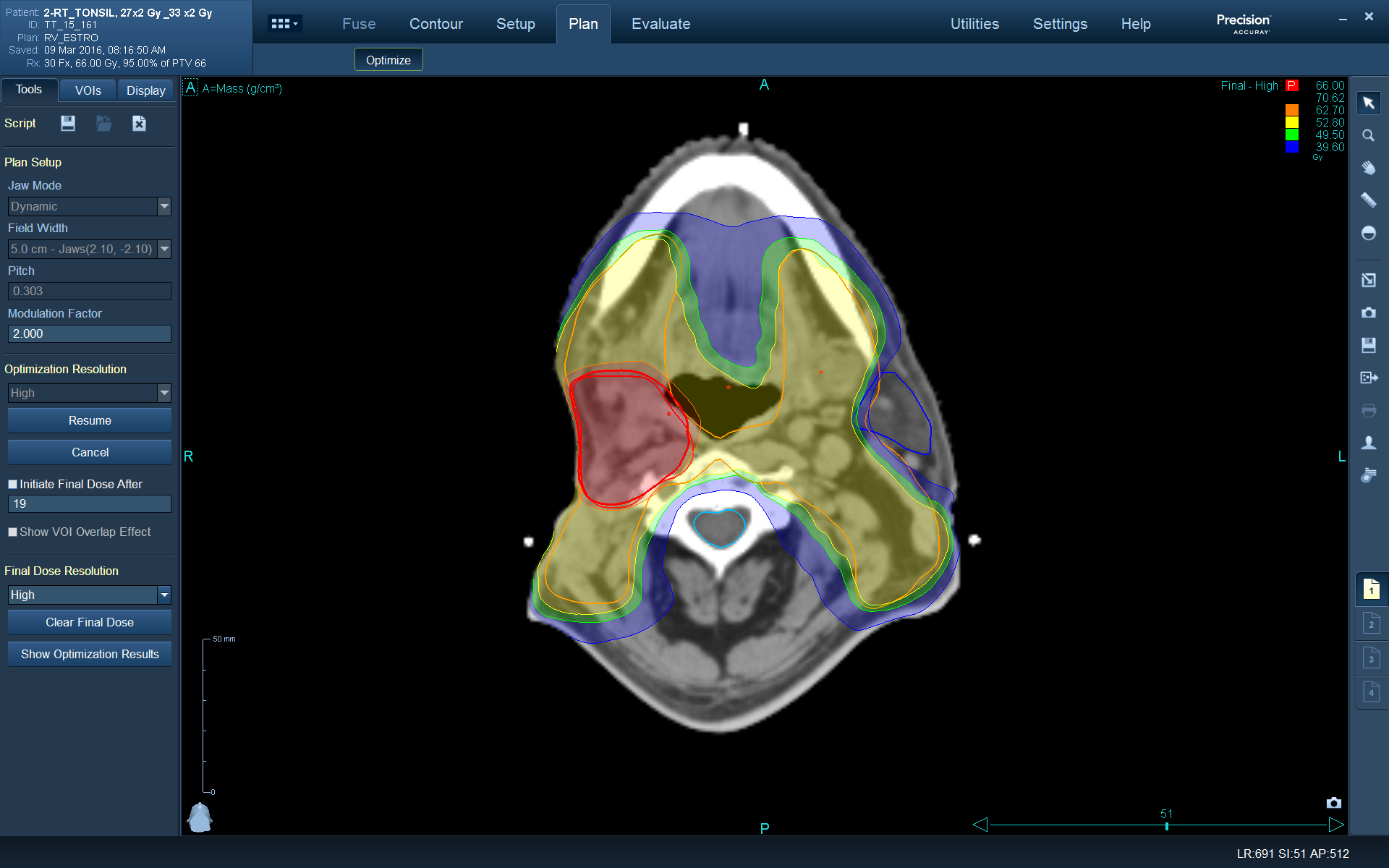Switch to page layout 3
Viewport: 1389px width, 868px height.
pos(1371,658)
